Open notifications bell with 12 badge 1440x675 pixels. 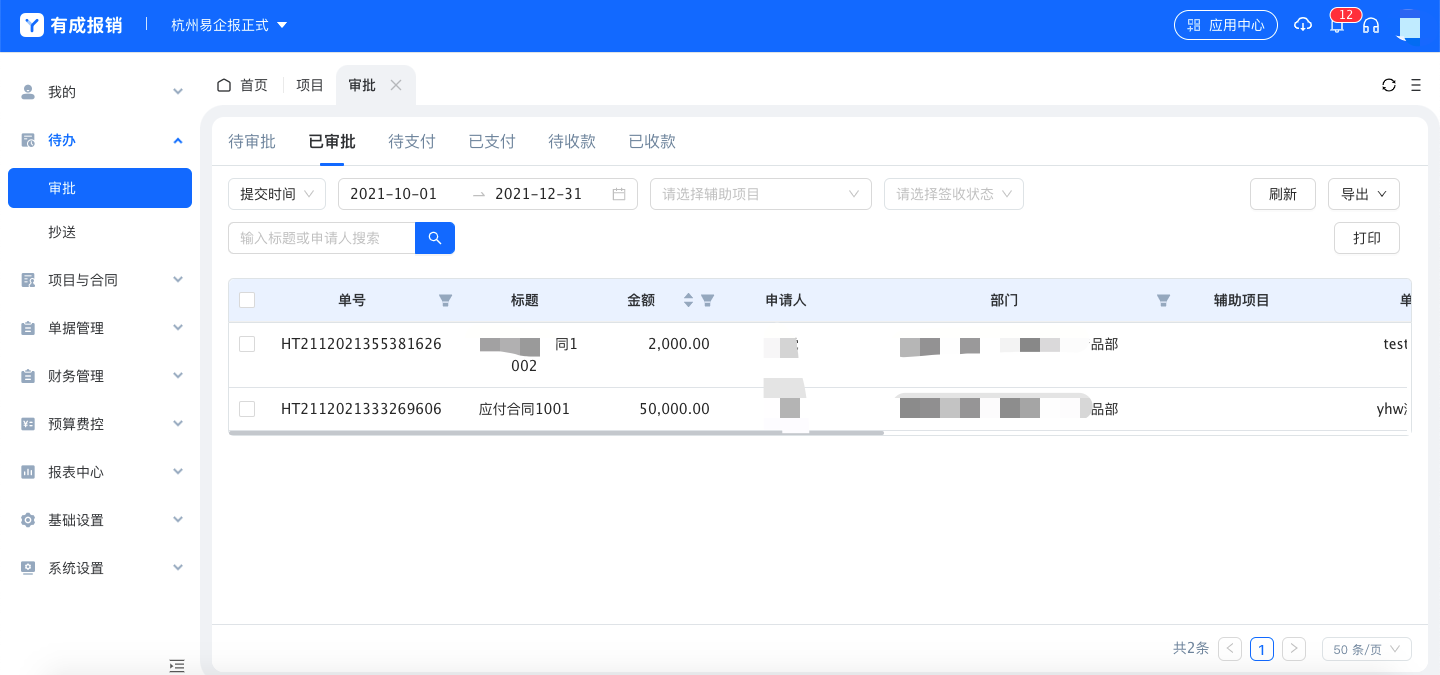(x=1337, y=25)
